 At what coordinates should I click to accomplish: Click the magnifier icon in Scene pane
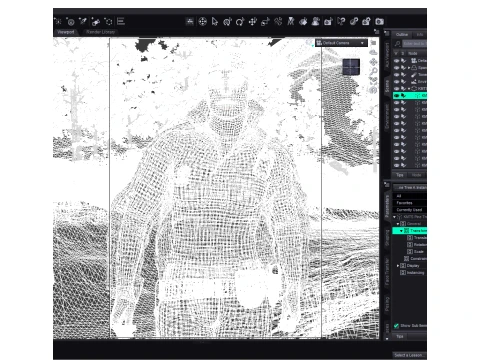(x=398, y=44)
